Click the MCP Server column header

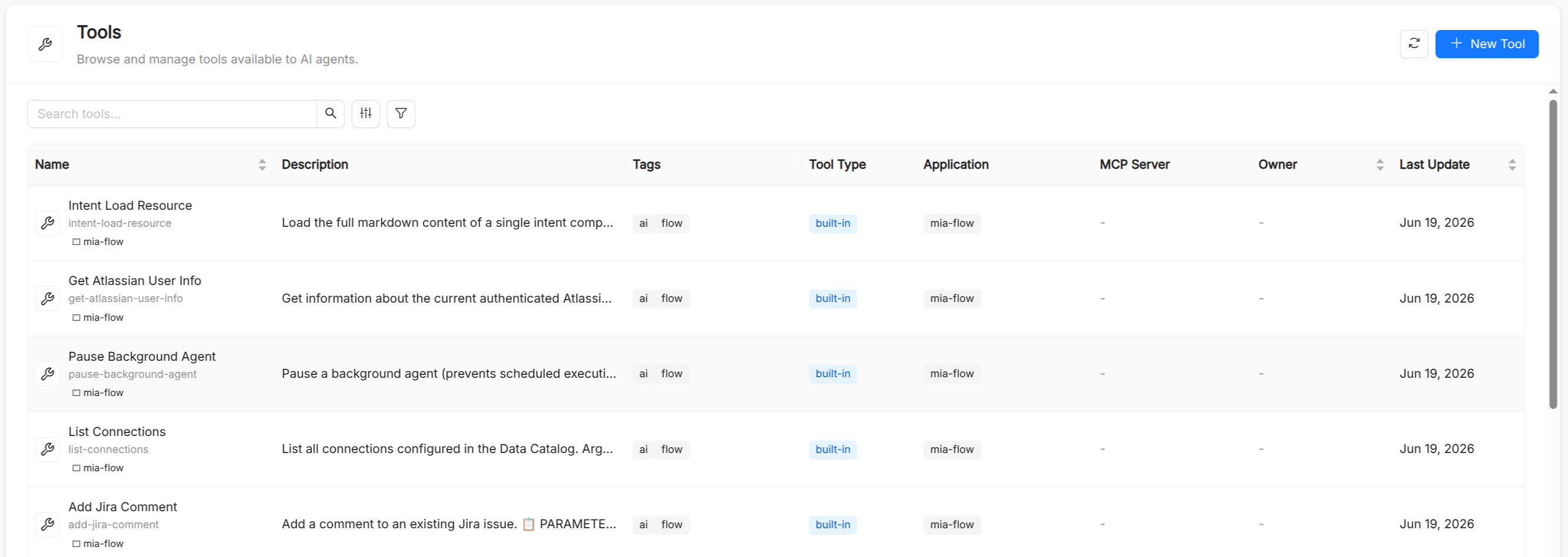pyautogui.click(x=1135, y=165)
